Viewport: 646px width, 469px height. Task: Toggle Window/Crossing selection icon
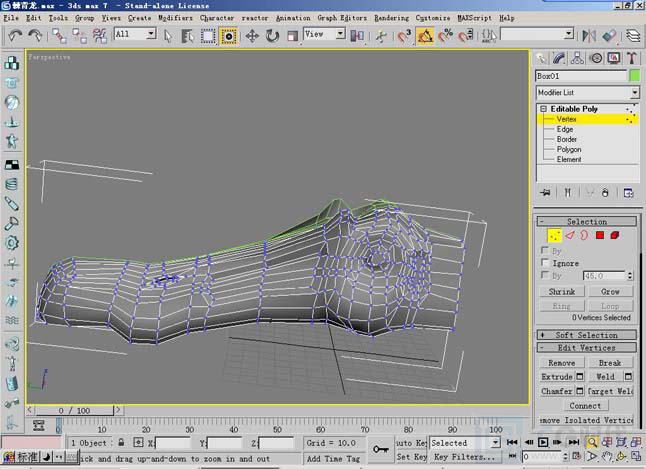pos(228,36)
